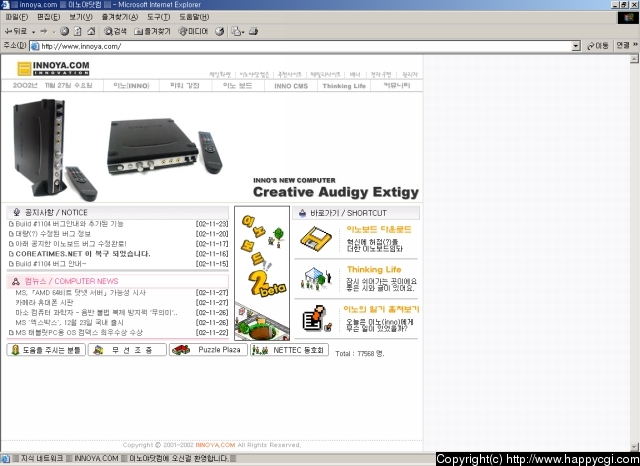
Task: Open the Favorites (즐겨찾기) menu
Action: tap(120, 17)
